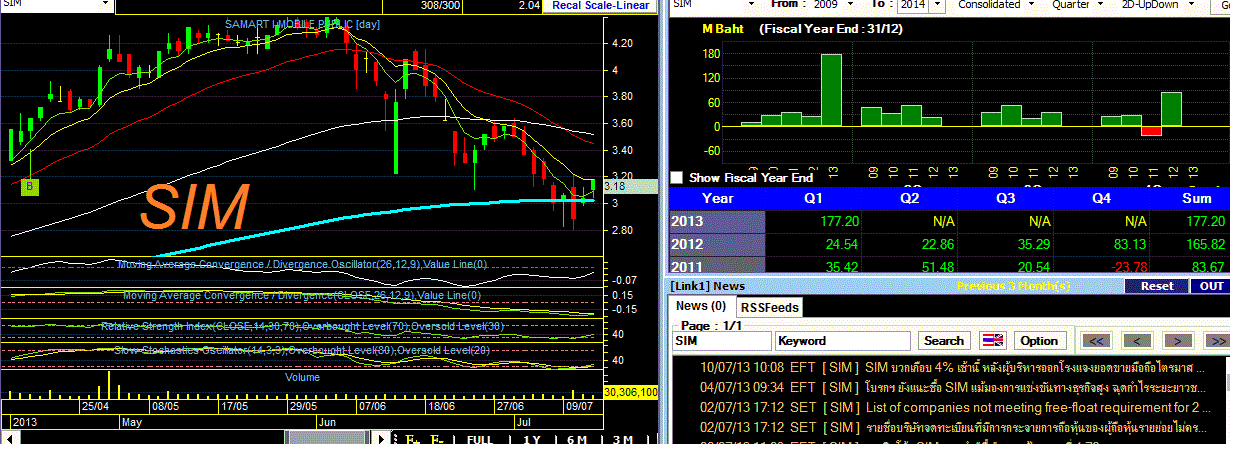The width and height of the screenshot is (1249, 454).
Task: Open the second 02/07/13 17:12 SET news item
Action: point(951,427)
